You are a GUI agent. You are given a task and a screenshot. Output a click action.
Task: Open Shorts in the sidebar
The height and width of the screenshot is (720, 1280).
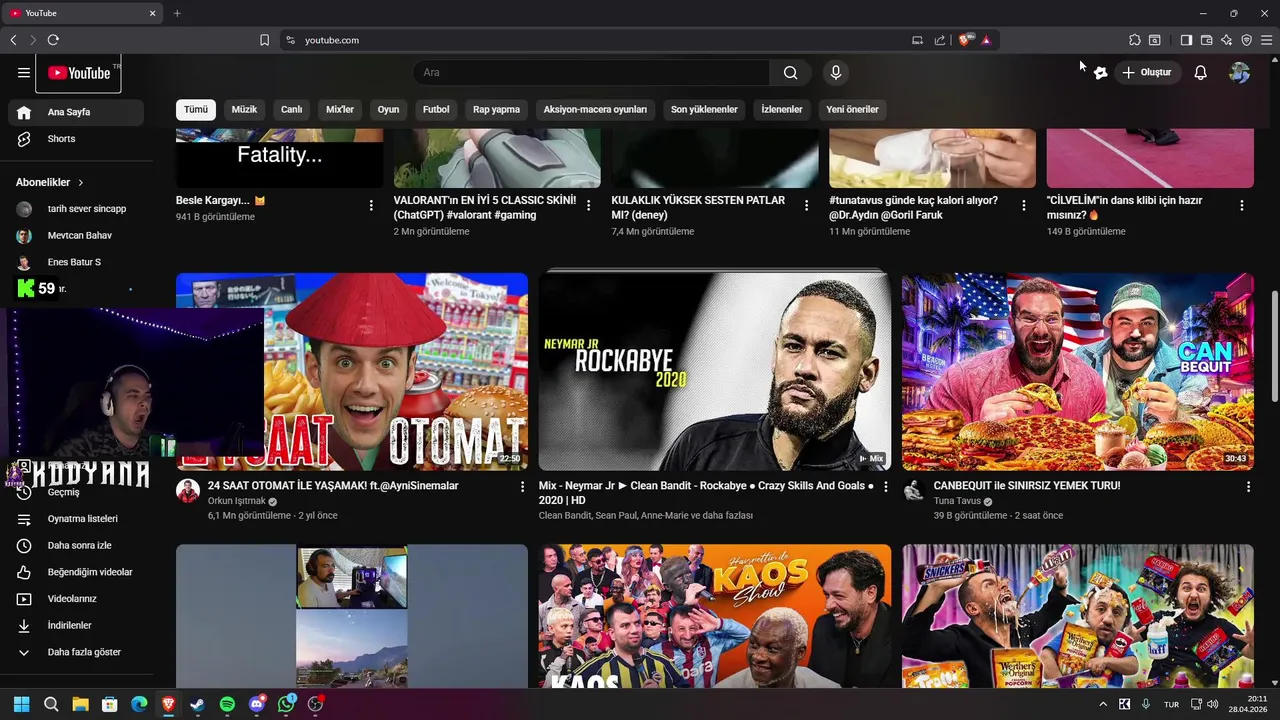[x=76, y=139]
